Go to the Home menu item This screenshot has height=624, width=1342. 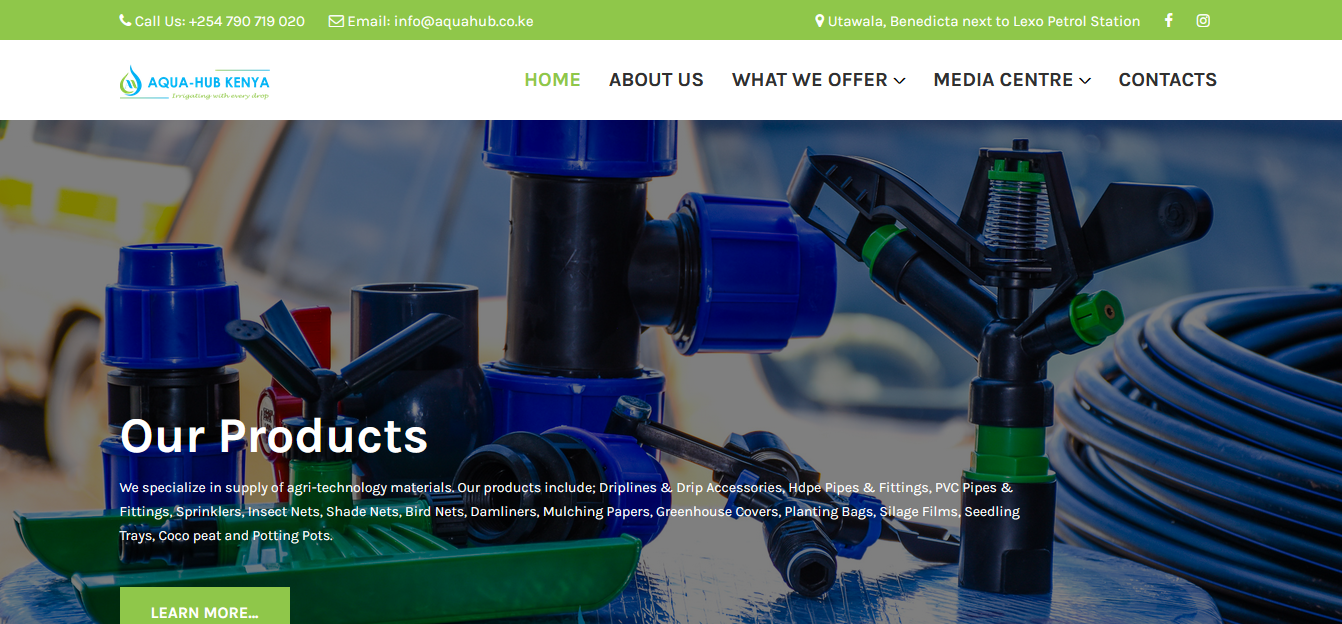tap(552, 80)
